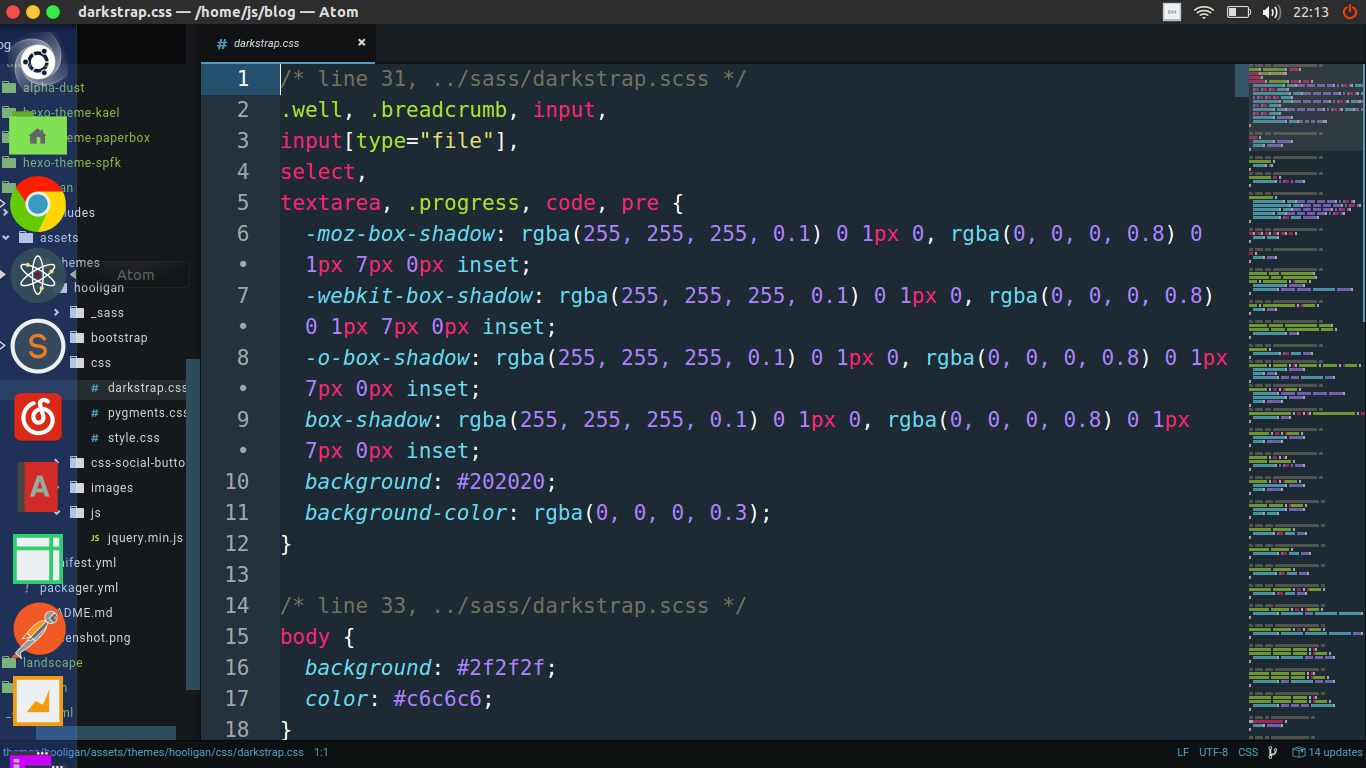This screenshot has width=1366, height=768.
Task: Open packager.yml from the tree
Action: [x=79, y=588]
